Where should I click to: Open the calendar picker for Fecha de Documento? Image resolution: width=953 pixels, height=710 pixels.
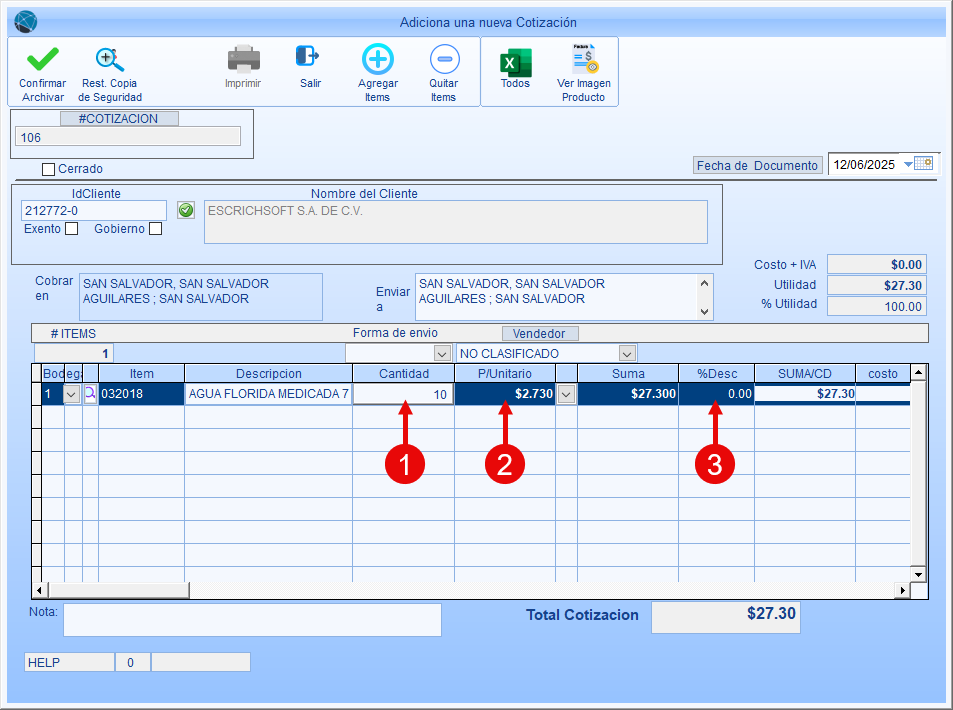(x=924, y=164)
